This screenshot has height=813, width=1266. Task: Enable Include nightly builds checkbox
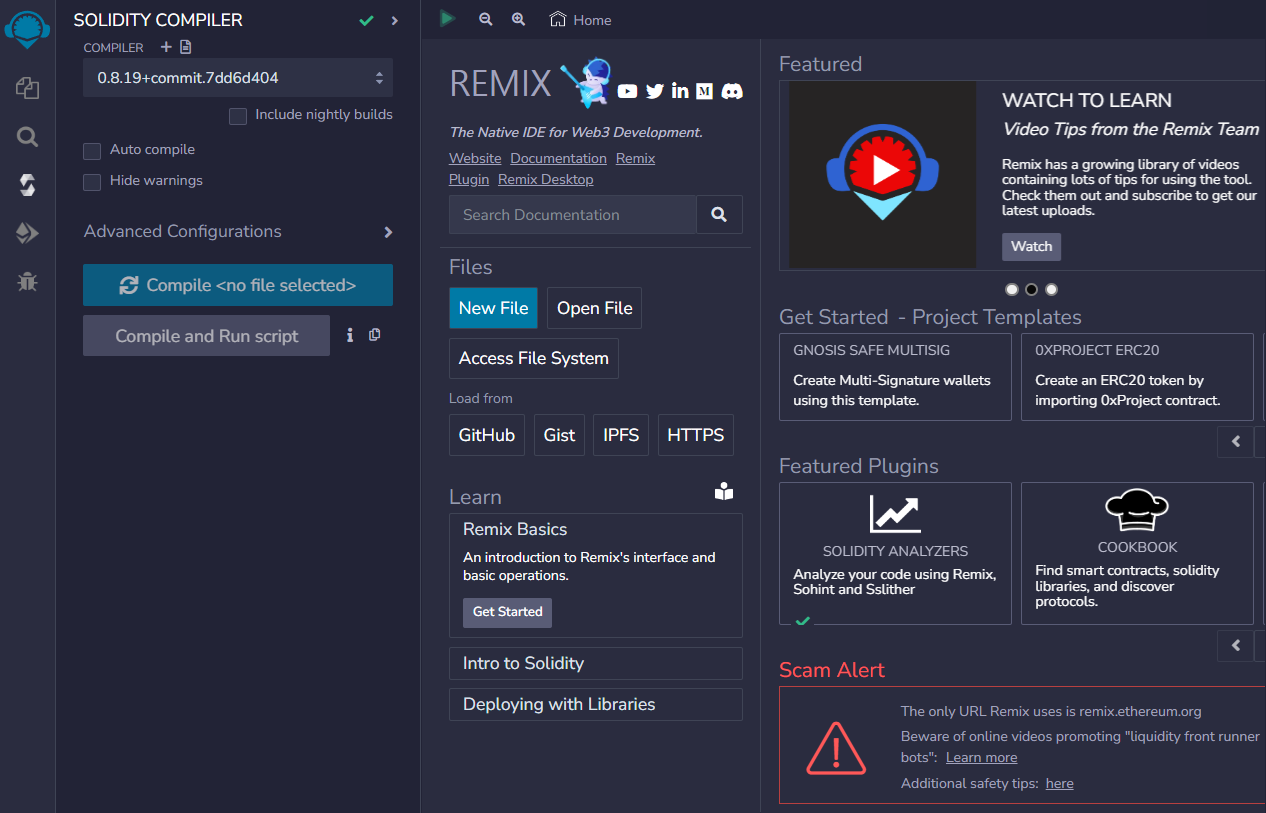click(238, 116)
